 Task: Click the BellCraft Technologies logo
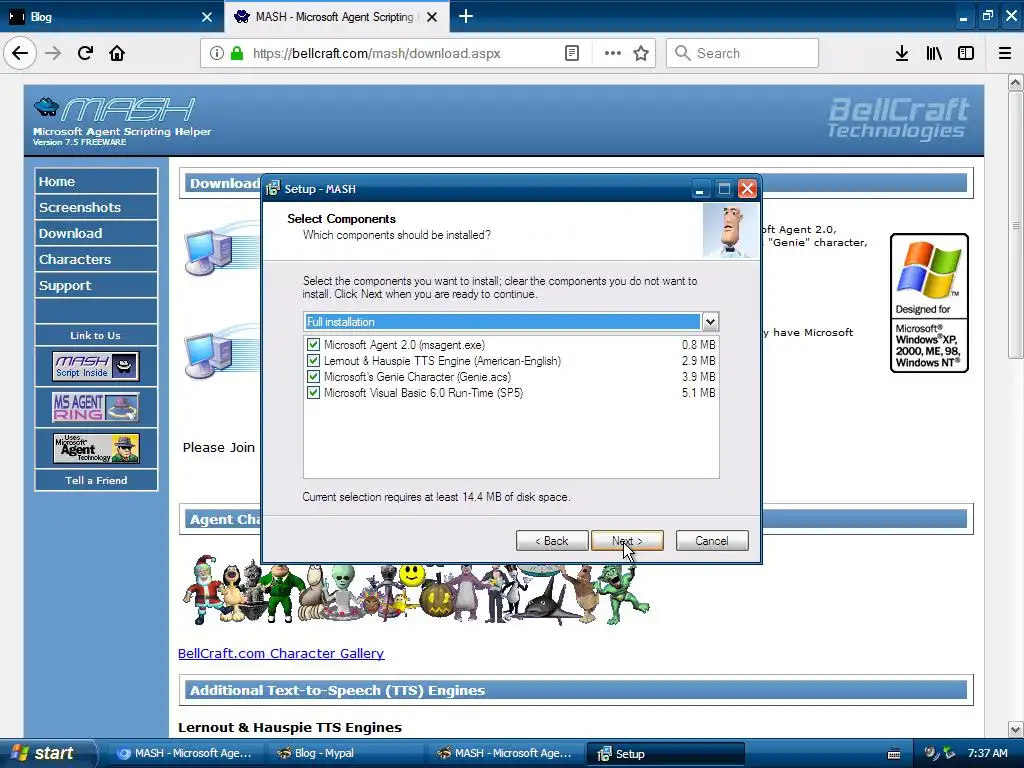[898, 118]
